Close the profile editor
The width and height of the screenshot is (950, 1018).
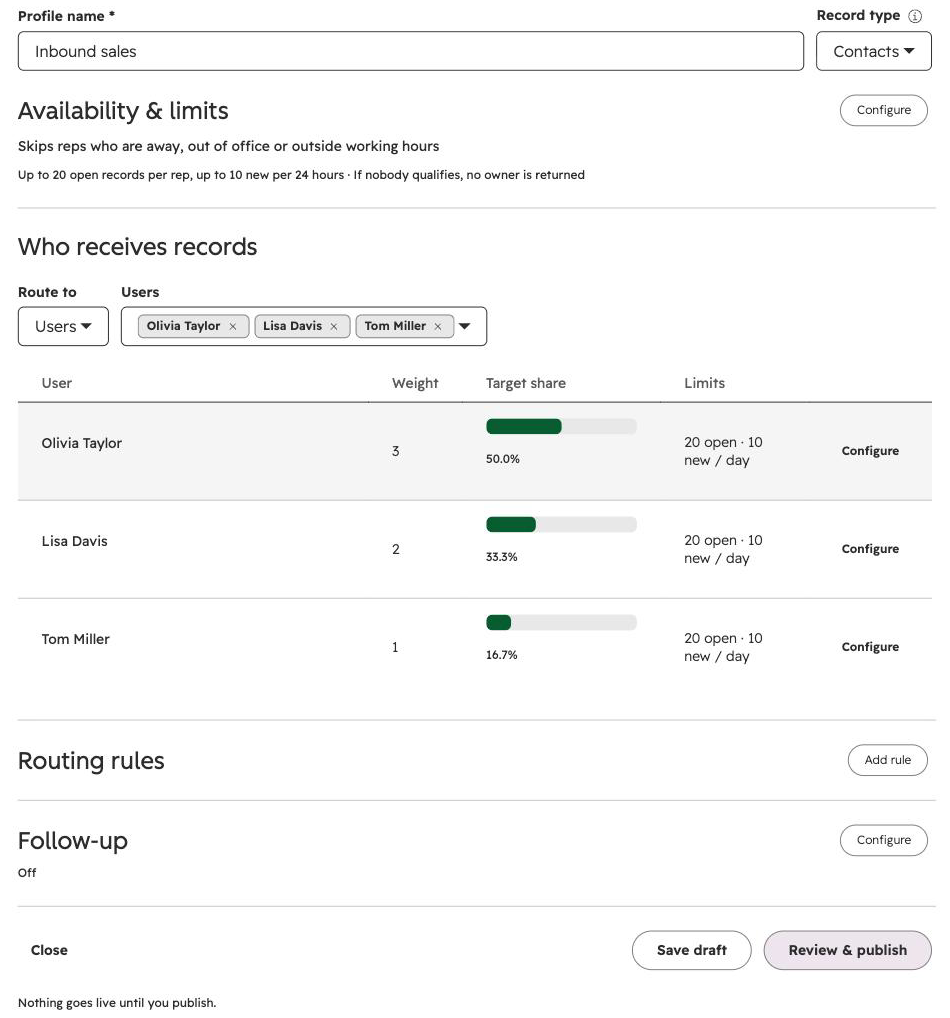tap(49, 950)
